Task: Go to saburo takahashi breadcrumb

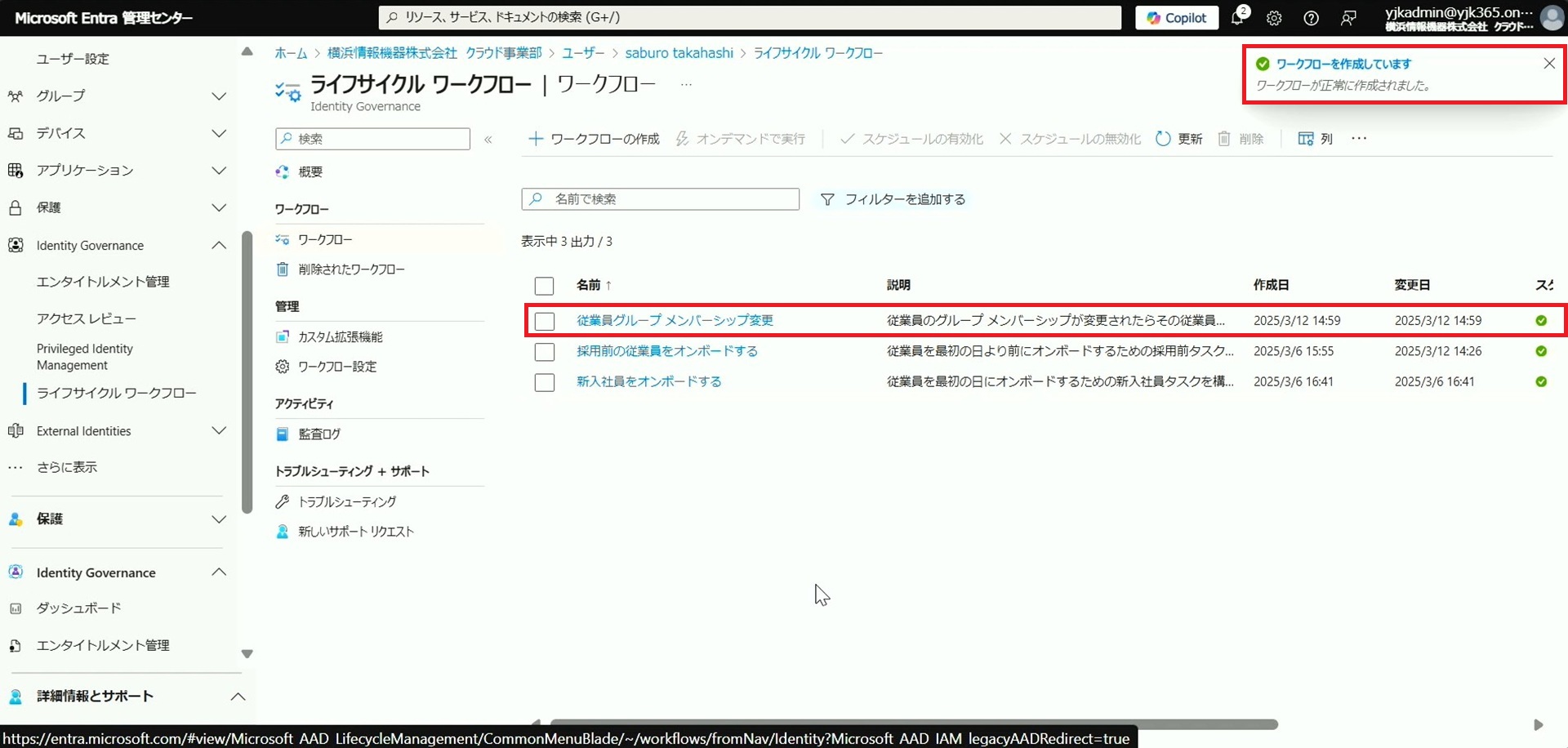Action: click(x=679, y=53)
